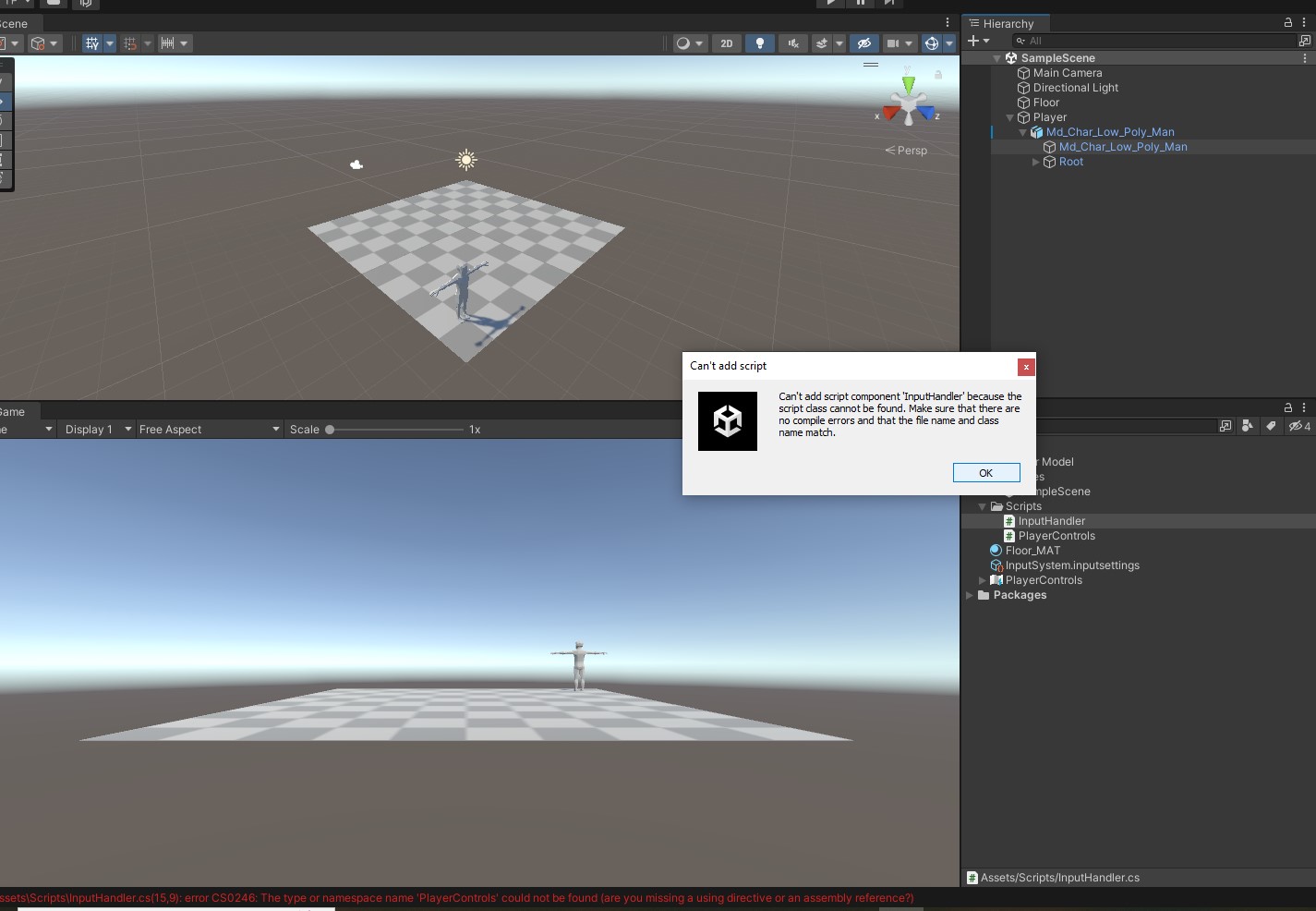
Task: Toggle hidden objects visibility eye icon
Action: pos(863,43)
